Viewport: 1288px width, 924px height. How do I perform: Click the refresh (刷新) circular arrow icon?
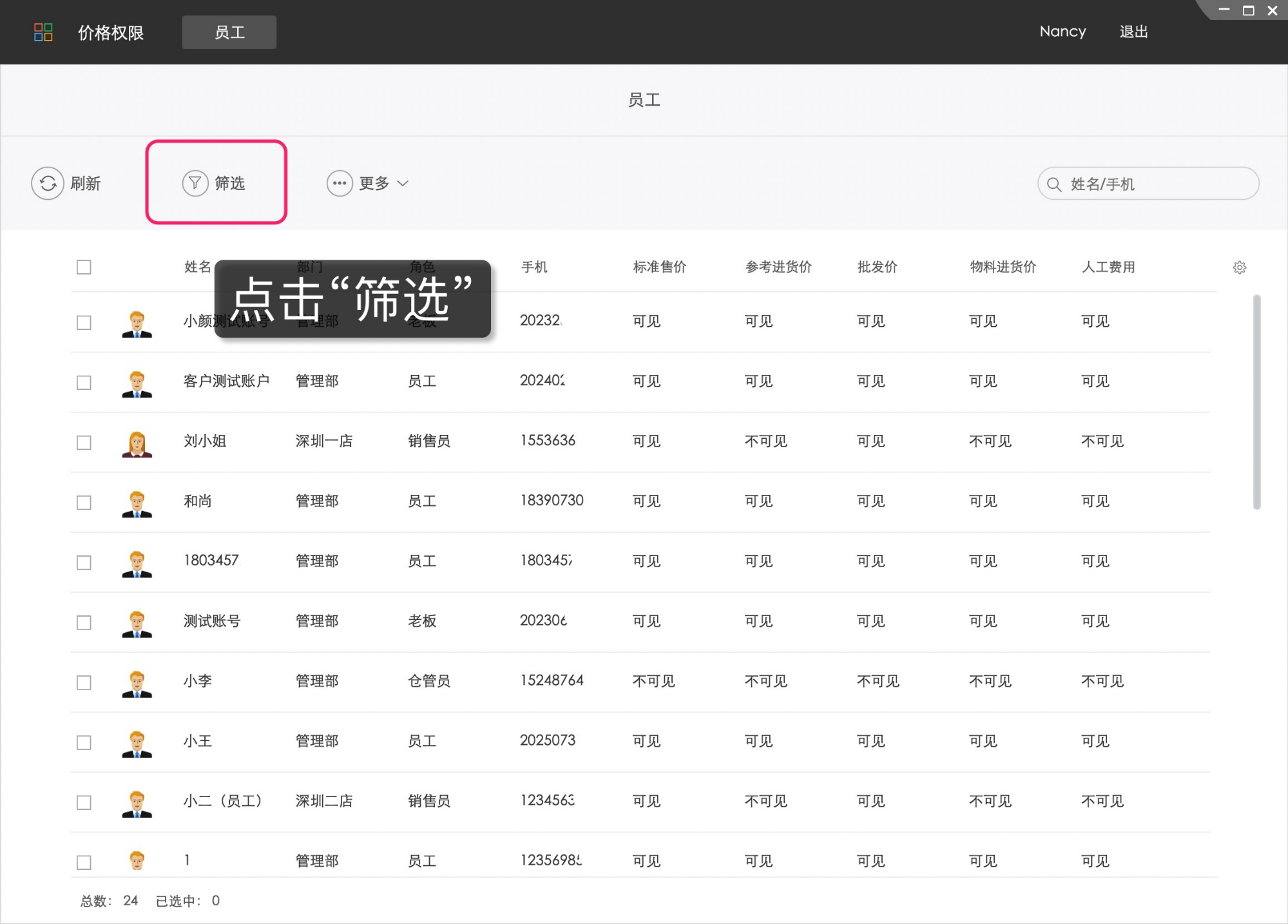[x=48, y=183]
